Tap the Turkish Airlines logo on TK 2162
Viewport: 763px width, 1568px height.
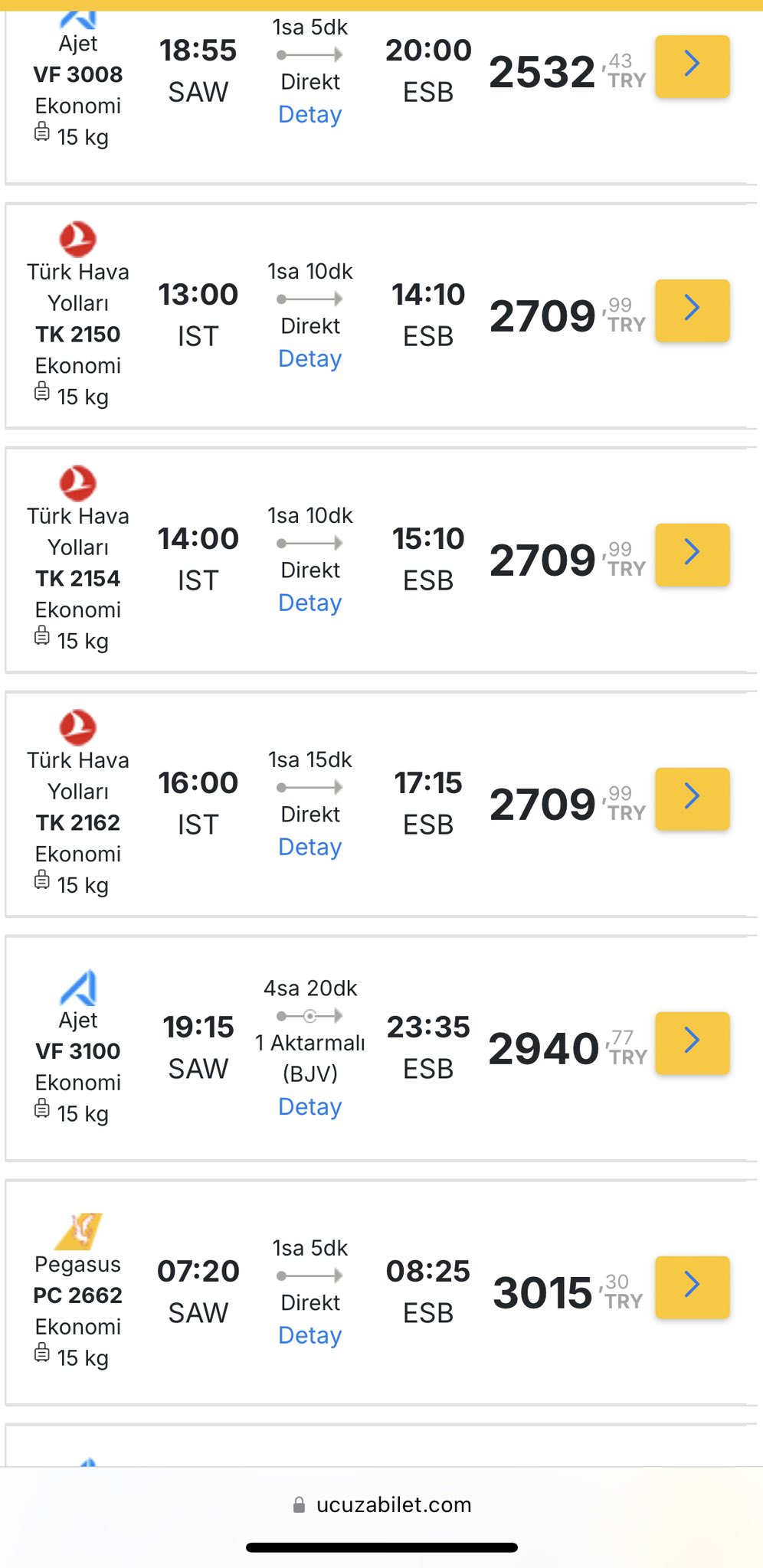[x=78, y=727]
